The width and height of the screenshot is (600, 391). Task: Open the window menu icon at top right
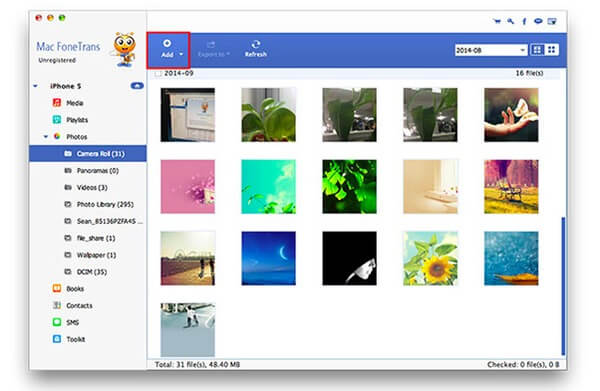(552, 21)
